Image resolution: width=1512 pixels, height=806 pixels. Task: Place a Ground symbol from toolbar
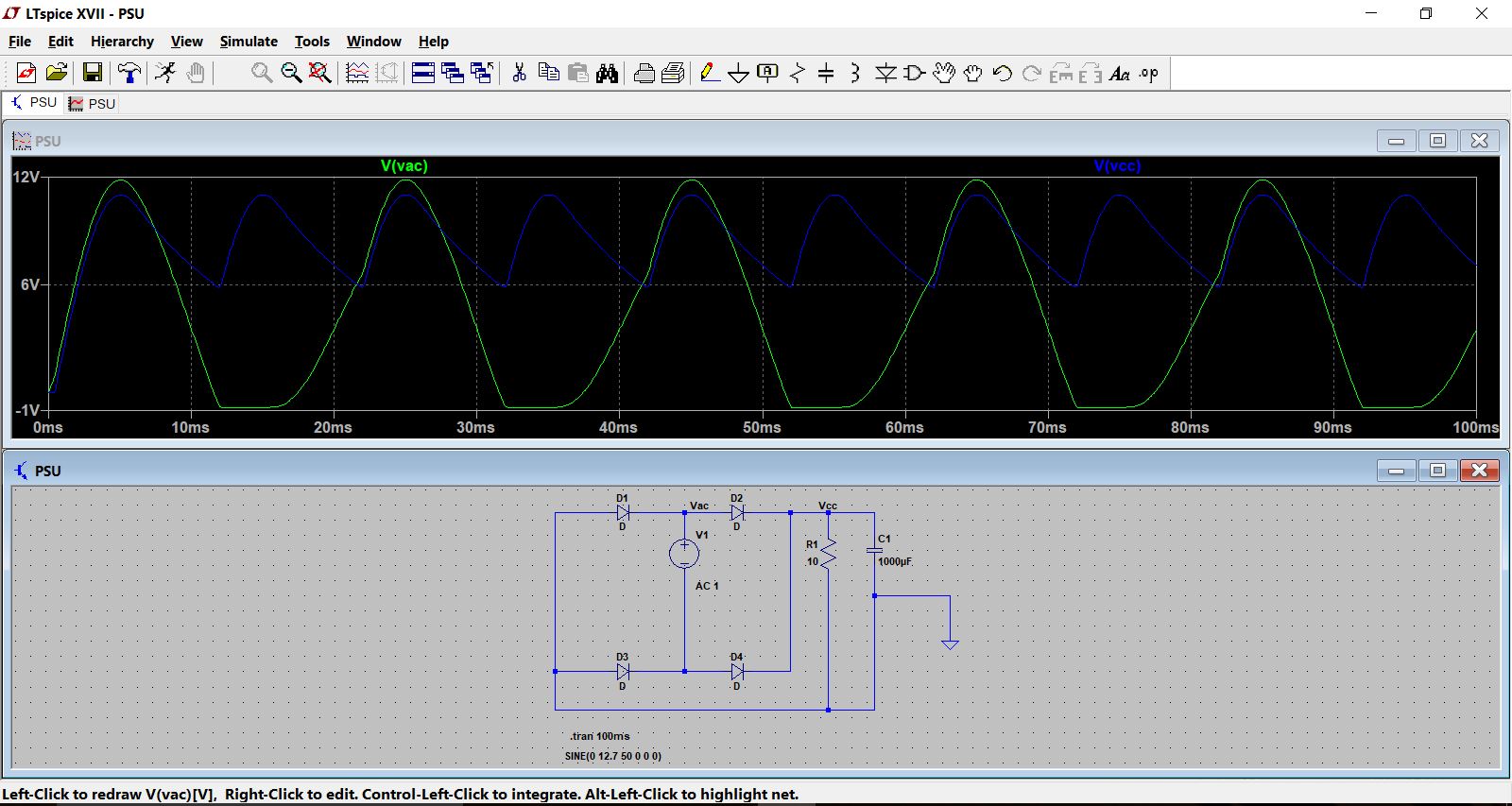tap(739, 73)
